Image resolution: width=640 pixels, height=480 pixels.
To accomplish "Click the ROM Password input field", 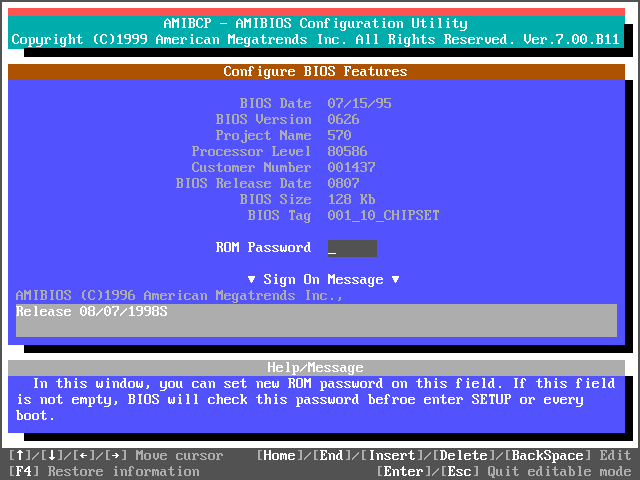I will click(x=352, y=248).
